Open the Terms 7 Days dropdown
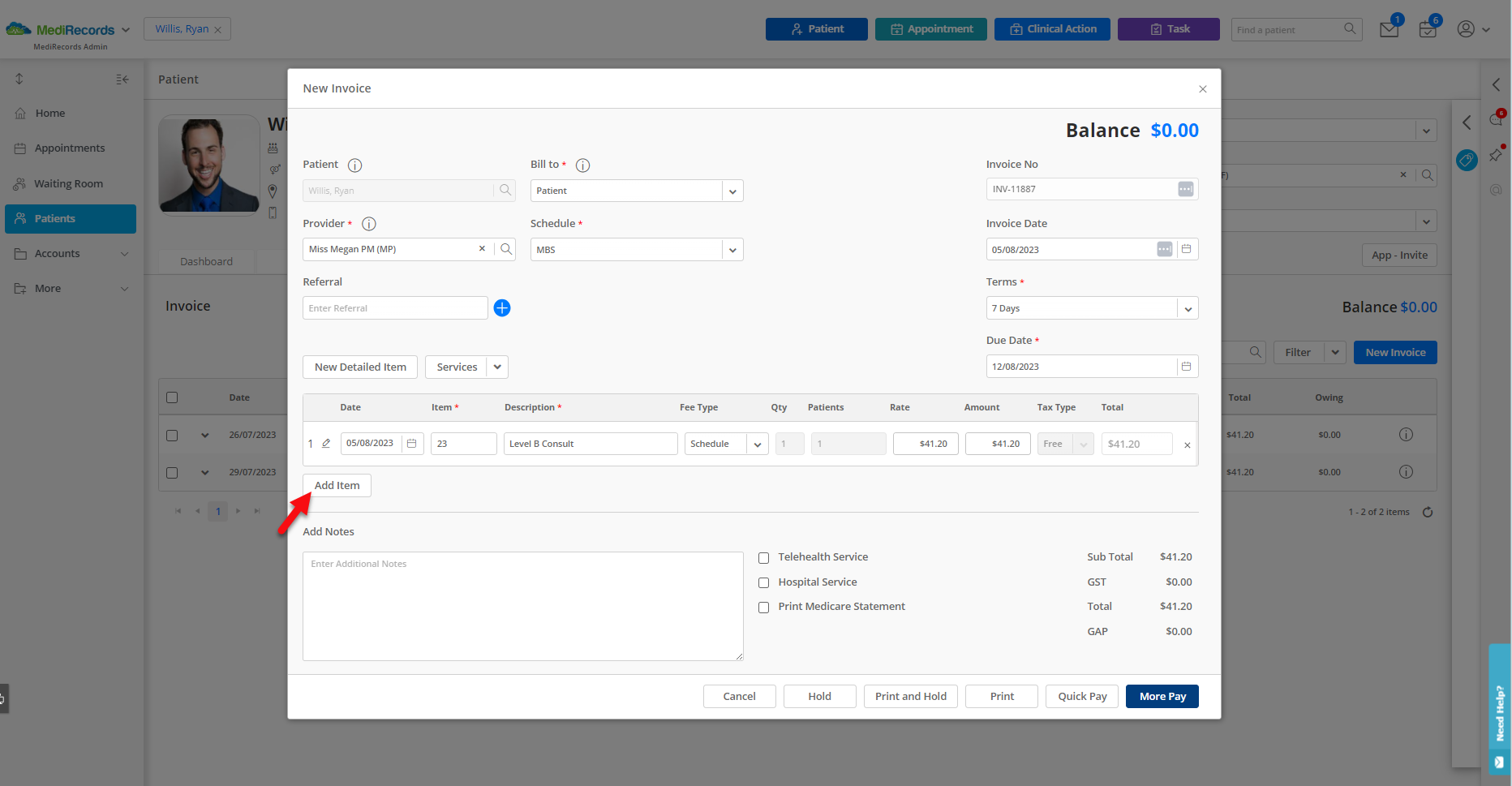 (1188, 308)
